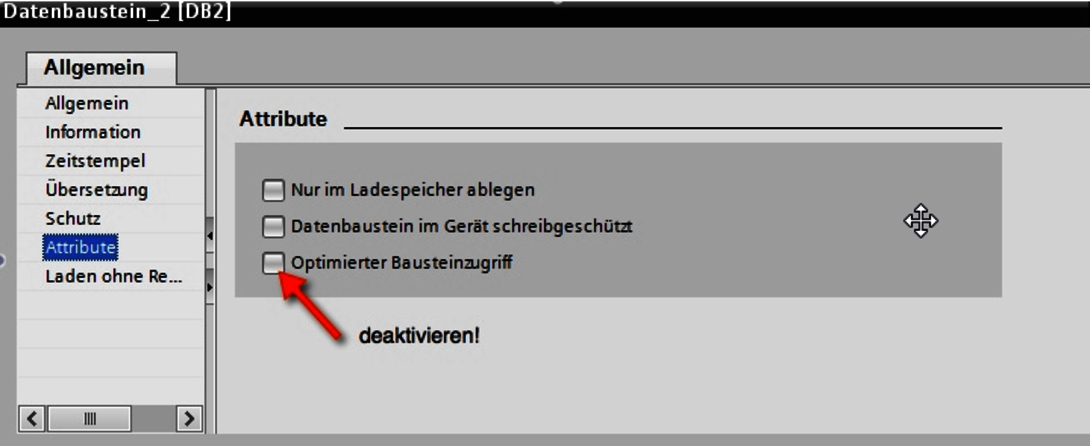Toggle Datenbaustein im Gerät schreibgeschützt checkbox

tap(273, 226)
